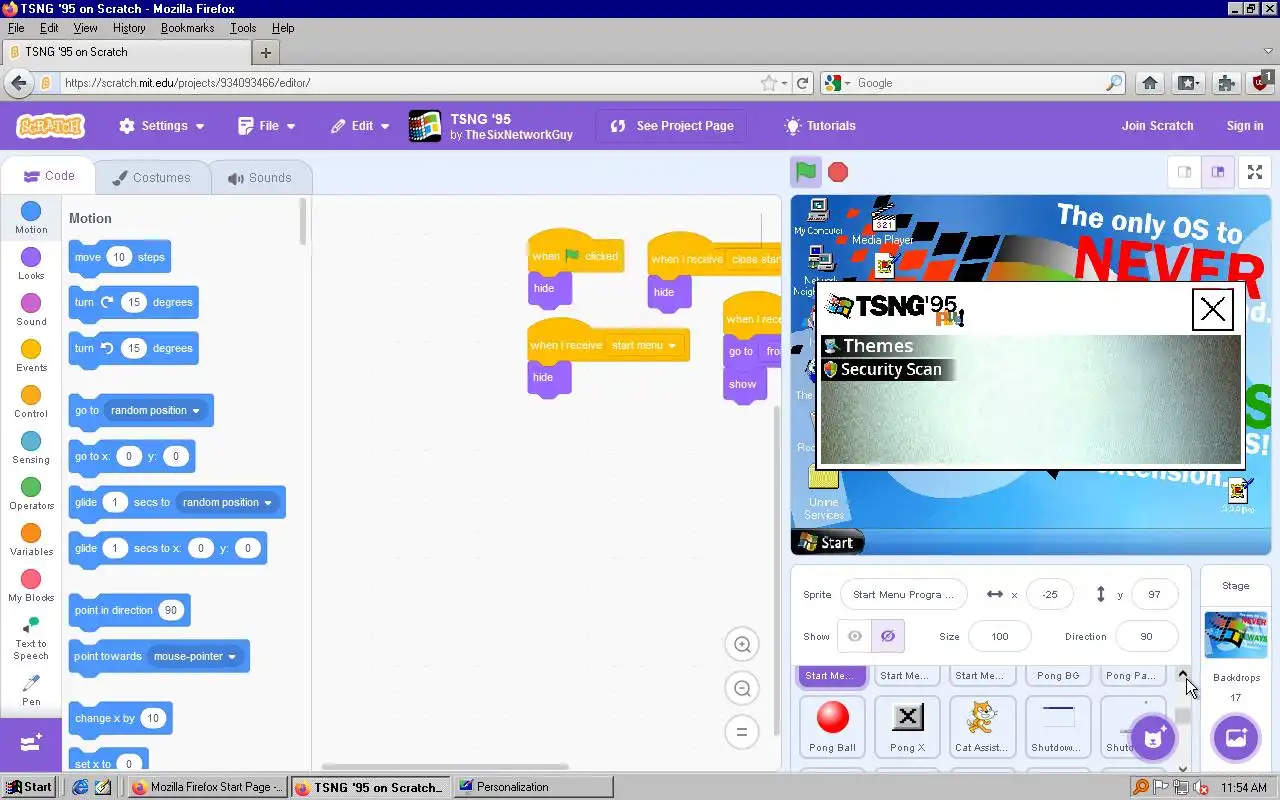The height and width of the screenshot is (800, 1280).
Task: Open the Settings dropdown menu
Action: (x=161, y=126)
